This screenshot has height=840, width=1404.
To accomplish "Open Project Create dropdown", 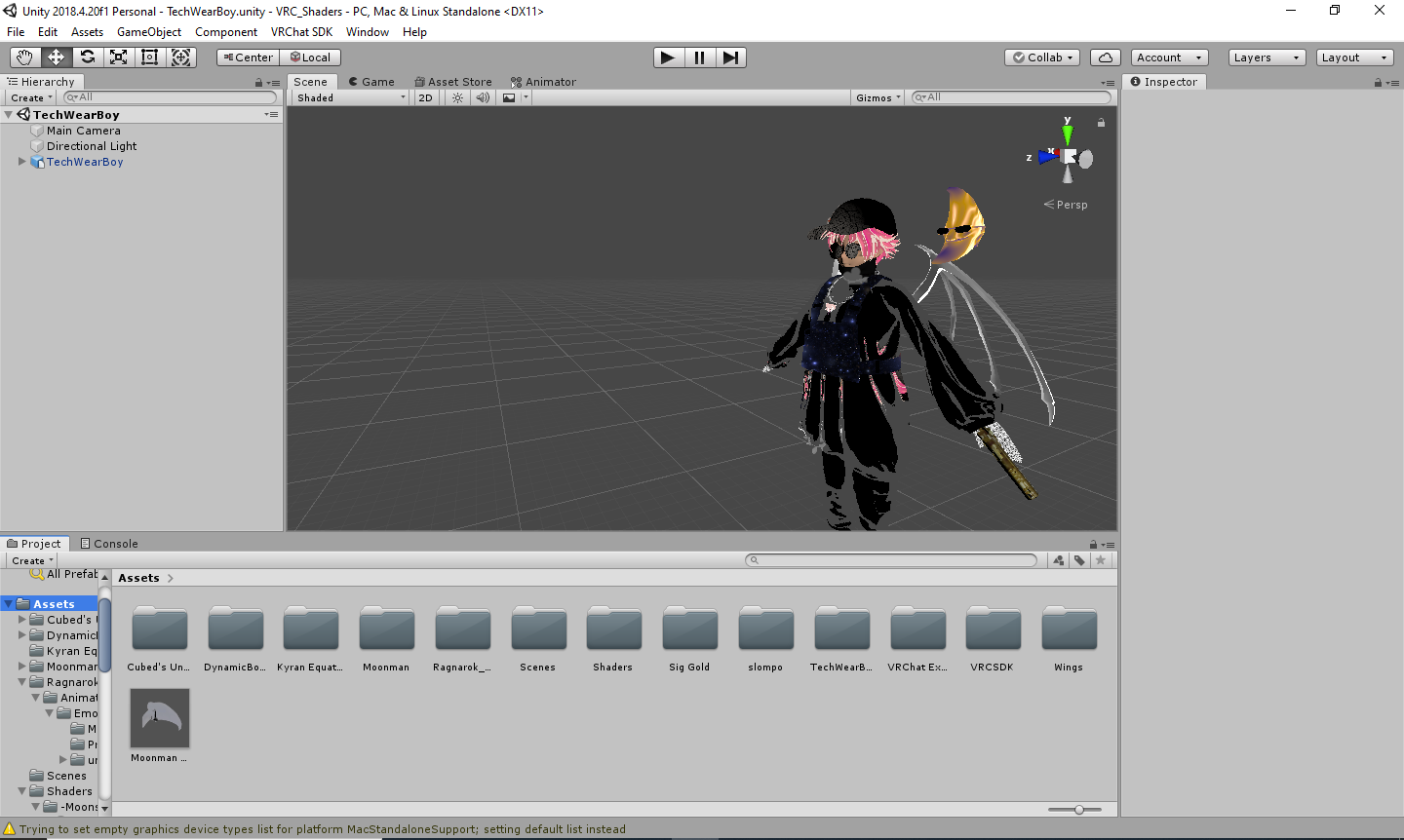I will [x=32, y=560].
